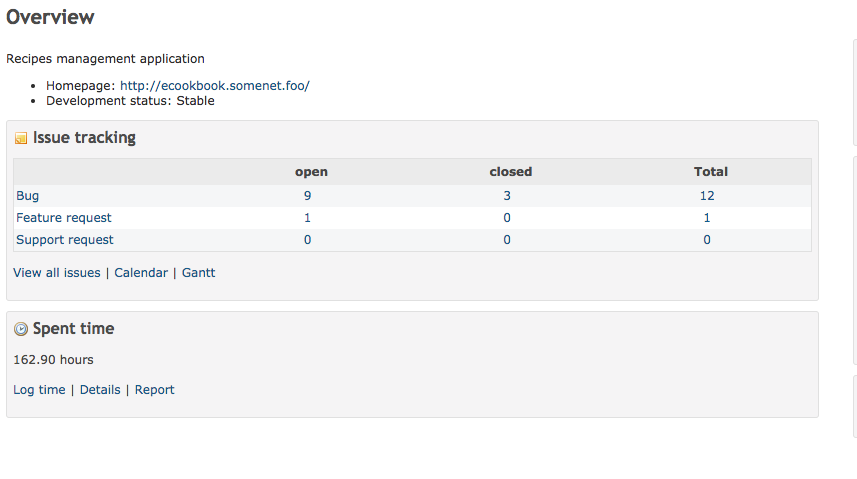View the 1 open Feature request

(x=308, y=218)
